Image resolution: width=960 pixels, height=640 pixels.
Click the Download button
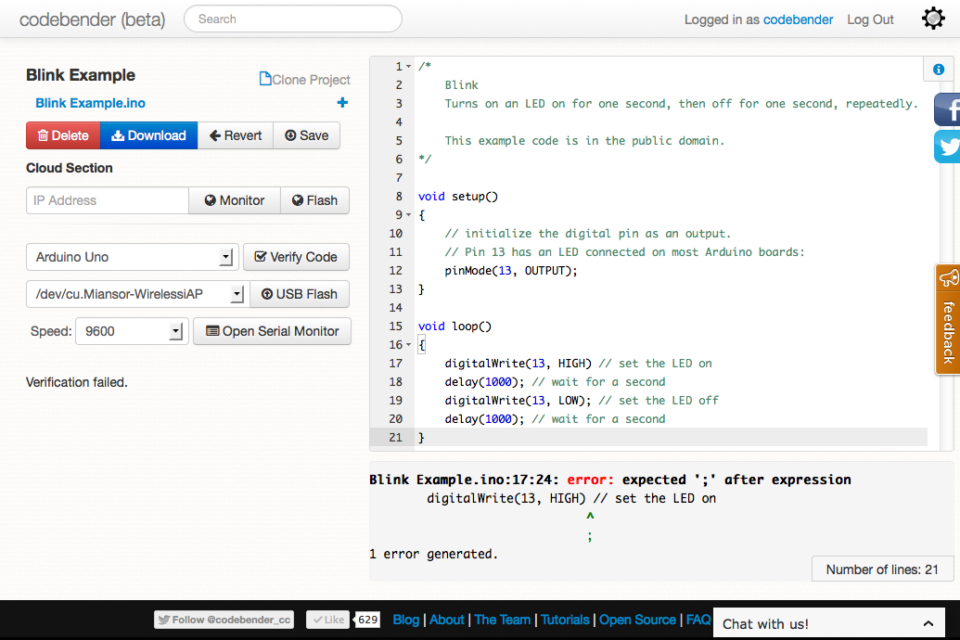pos(149,135)
